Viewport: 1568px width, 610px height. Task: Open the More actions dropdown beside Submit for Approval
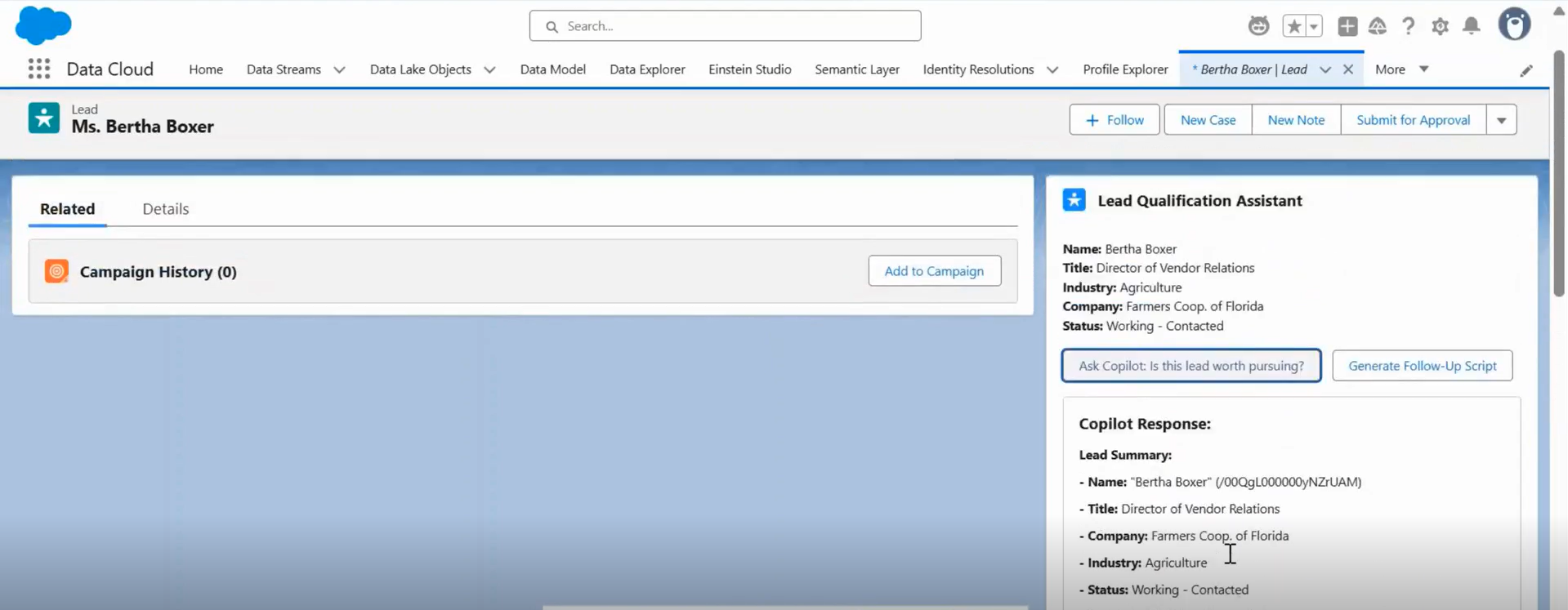[x=1501, y=120]
